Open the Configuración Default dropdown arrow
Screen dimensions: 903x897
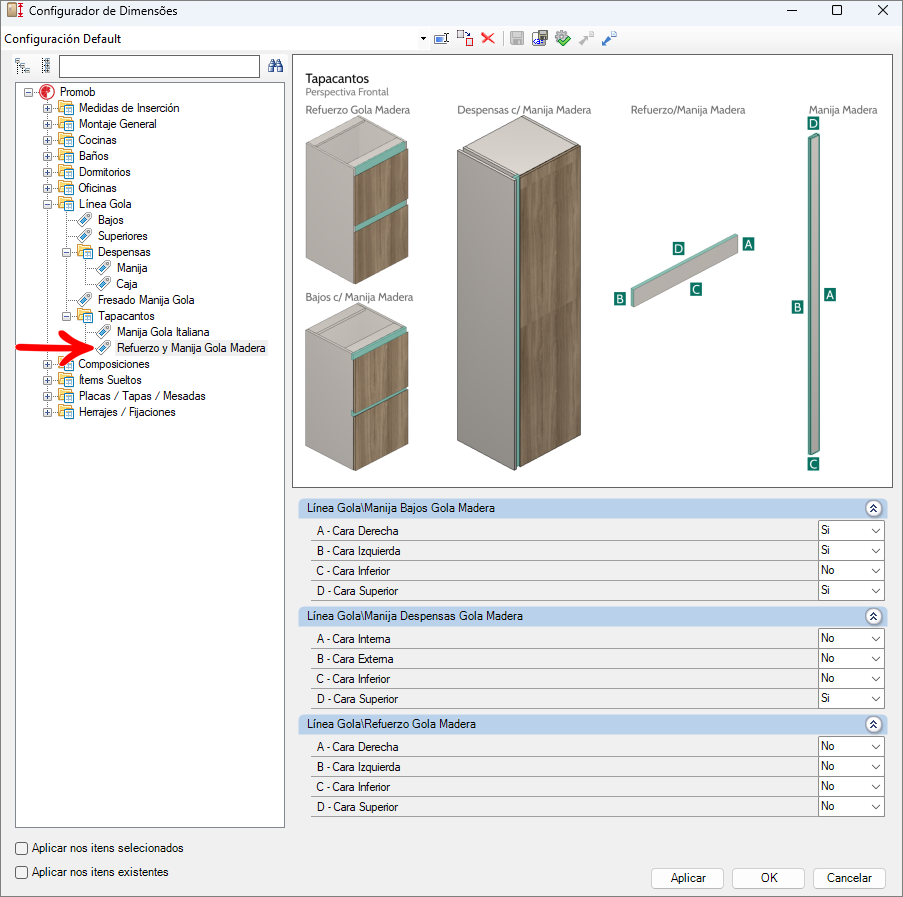pos(423,39)
